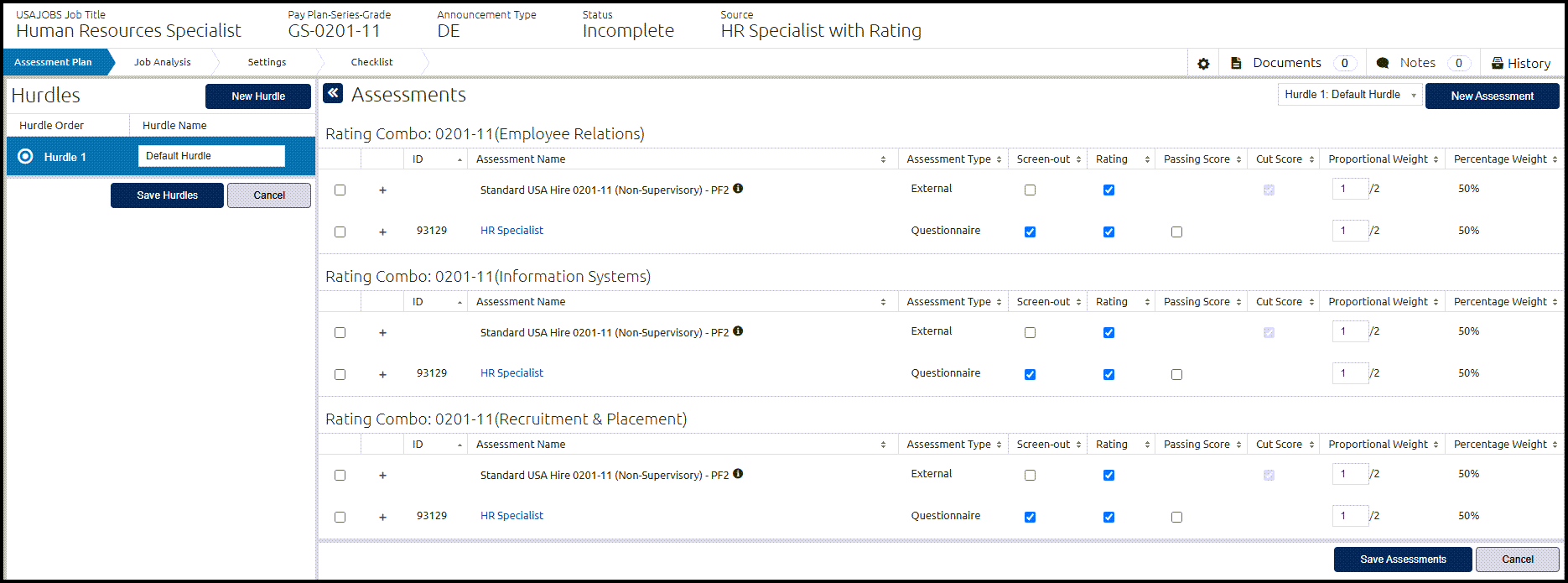Viewport: 1568px width, 583px height.
Task: Show info icon for Recruitment & Placement USA Hire
Action: pyautogui.click(x=738, y=474)
